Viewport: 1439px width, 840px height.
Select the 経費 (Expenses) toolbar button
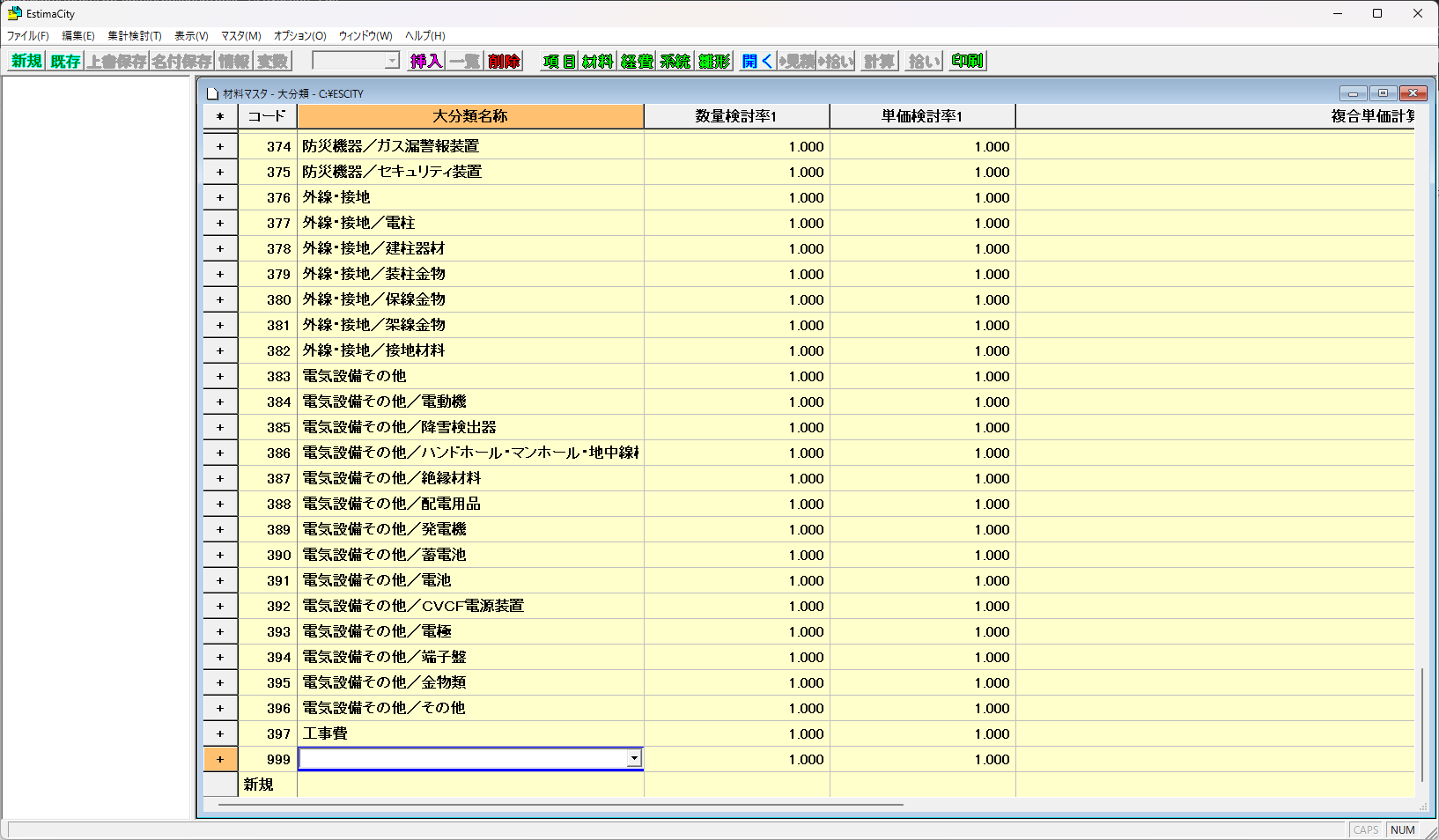coord(637,61)
